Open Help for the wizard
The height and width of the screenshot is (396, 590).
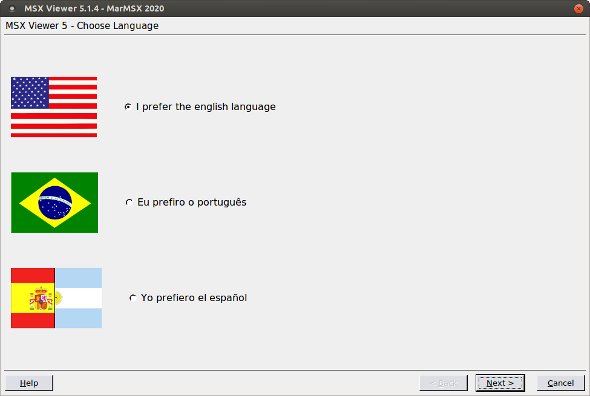click(29, 383)
